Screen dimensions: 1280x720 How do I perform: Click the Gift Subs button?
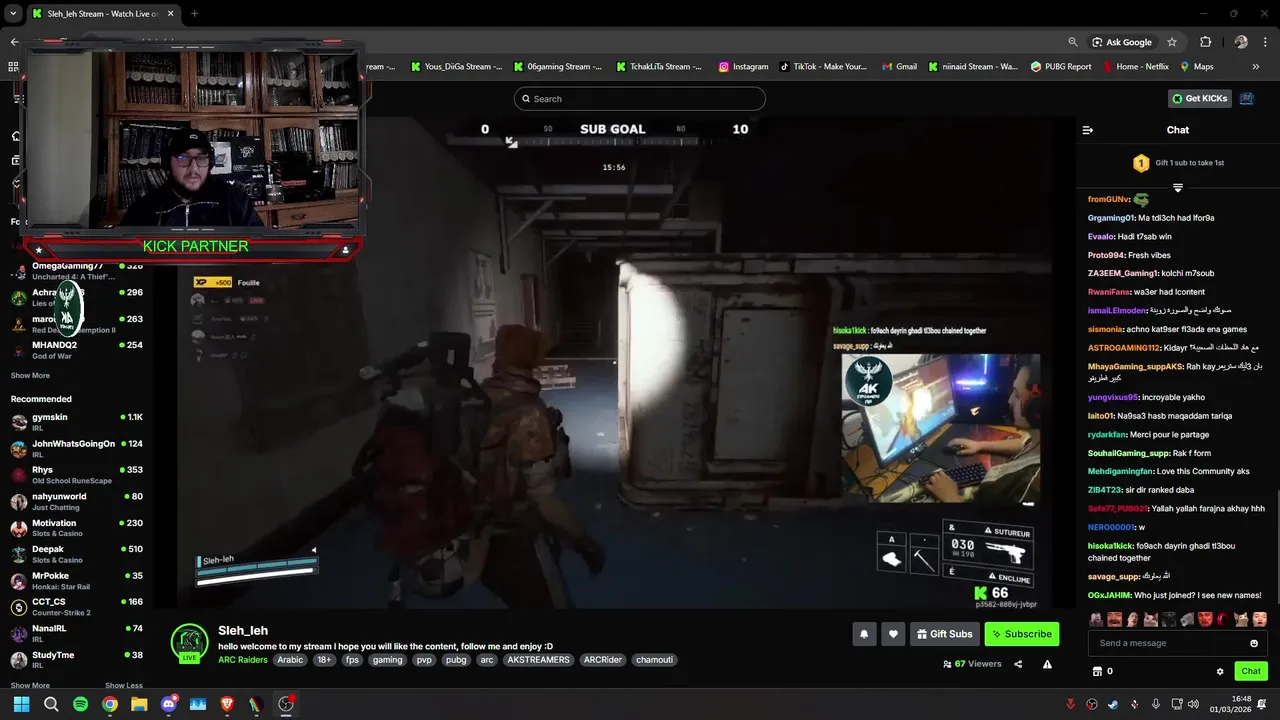(x=945, y=634)
